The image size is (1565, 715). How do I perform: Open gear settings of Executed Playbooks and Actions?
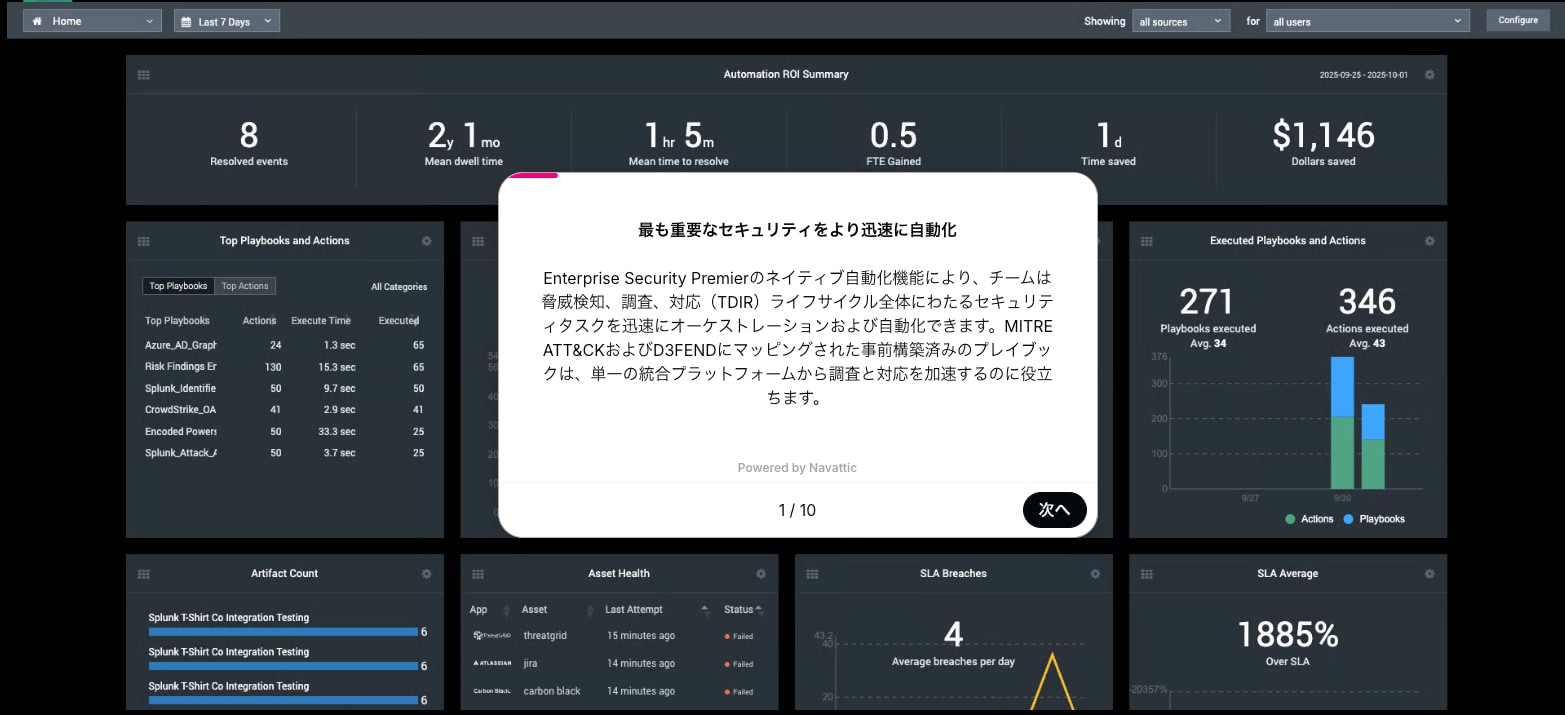click(x=1429, y=241)
